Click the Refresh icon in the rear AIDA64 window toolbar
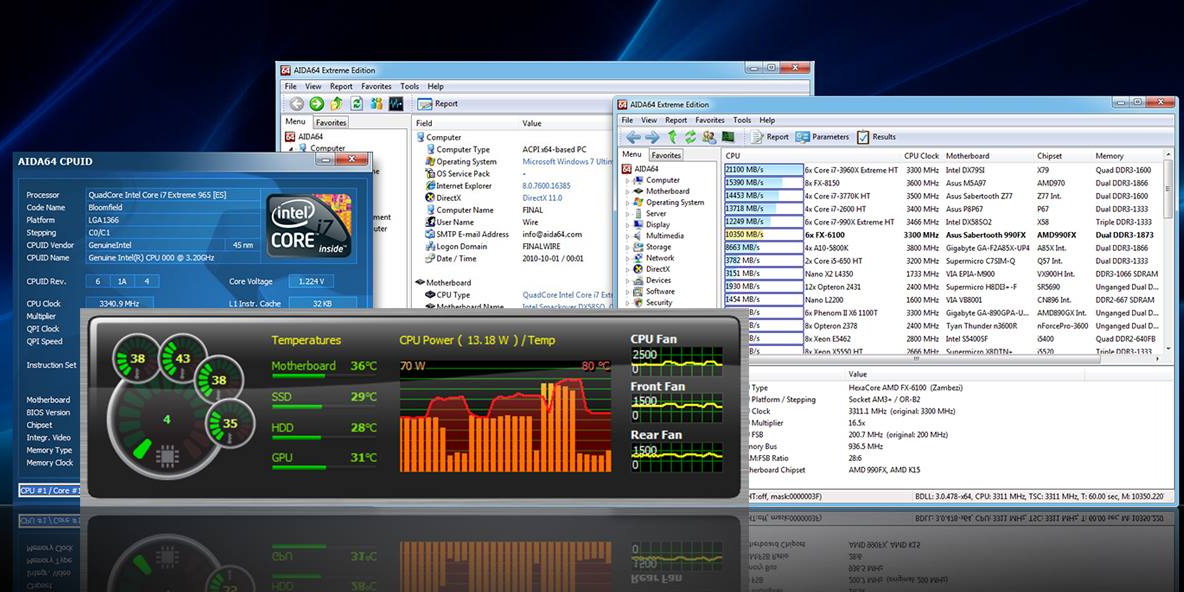This screenshot has height=592, width=1184. [356, 103]
